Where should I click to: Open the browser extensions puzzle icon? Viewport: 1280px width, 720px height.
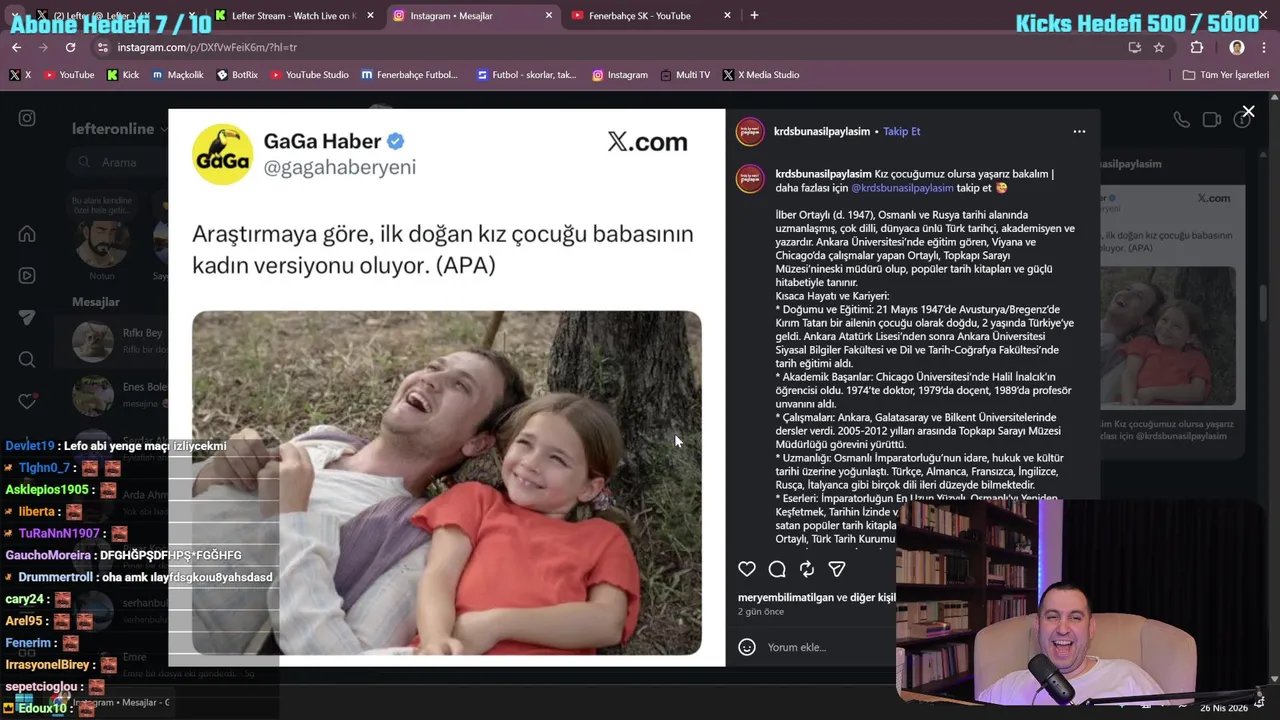click(x=1196, y=47)
